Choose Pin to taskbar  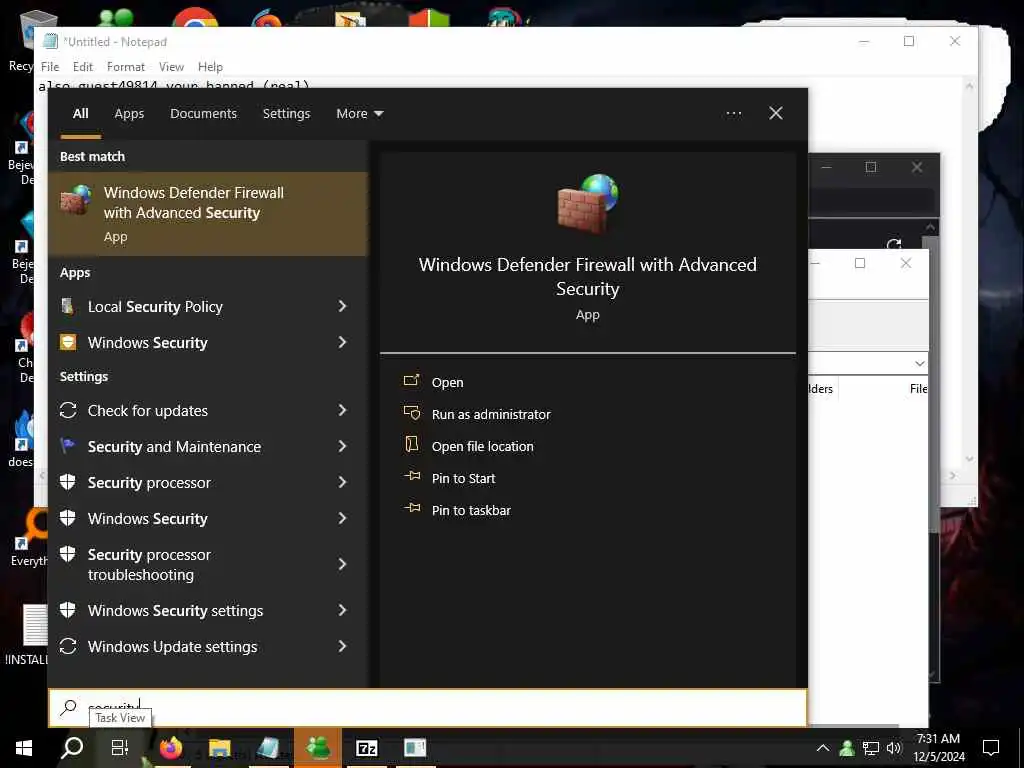[x=471, y=510]
